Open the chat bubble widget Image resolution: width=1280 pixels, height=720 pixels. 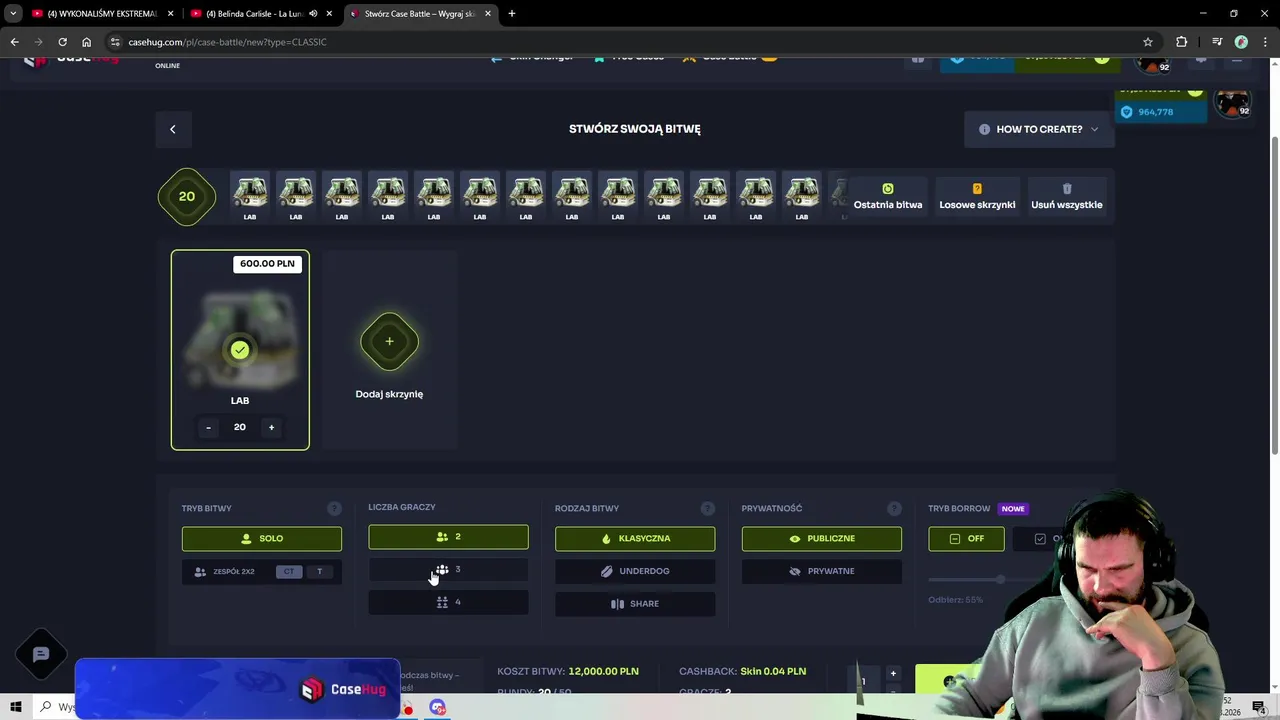41,655
